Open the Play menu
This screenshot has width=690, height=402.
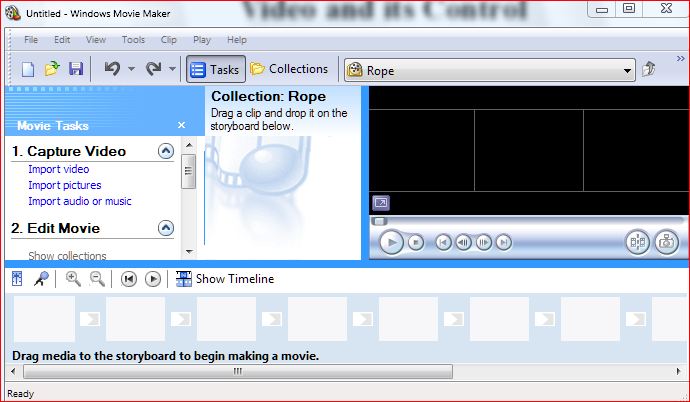[202, 40]
